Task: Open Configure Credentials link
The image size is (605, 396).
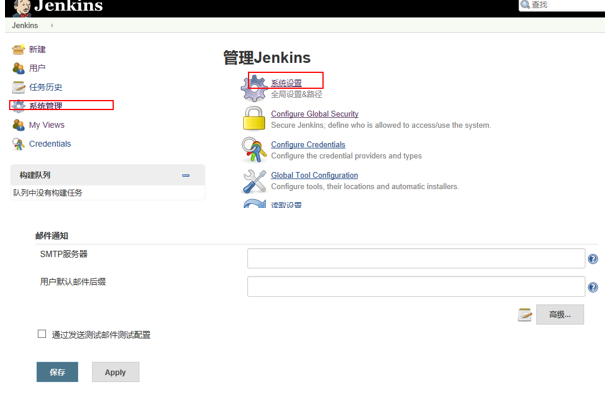Action: [308, 144]
